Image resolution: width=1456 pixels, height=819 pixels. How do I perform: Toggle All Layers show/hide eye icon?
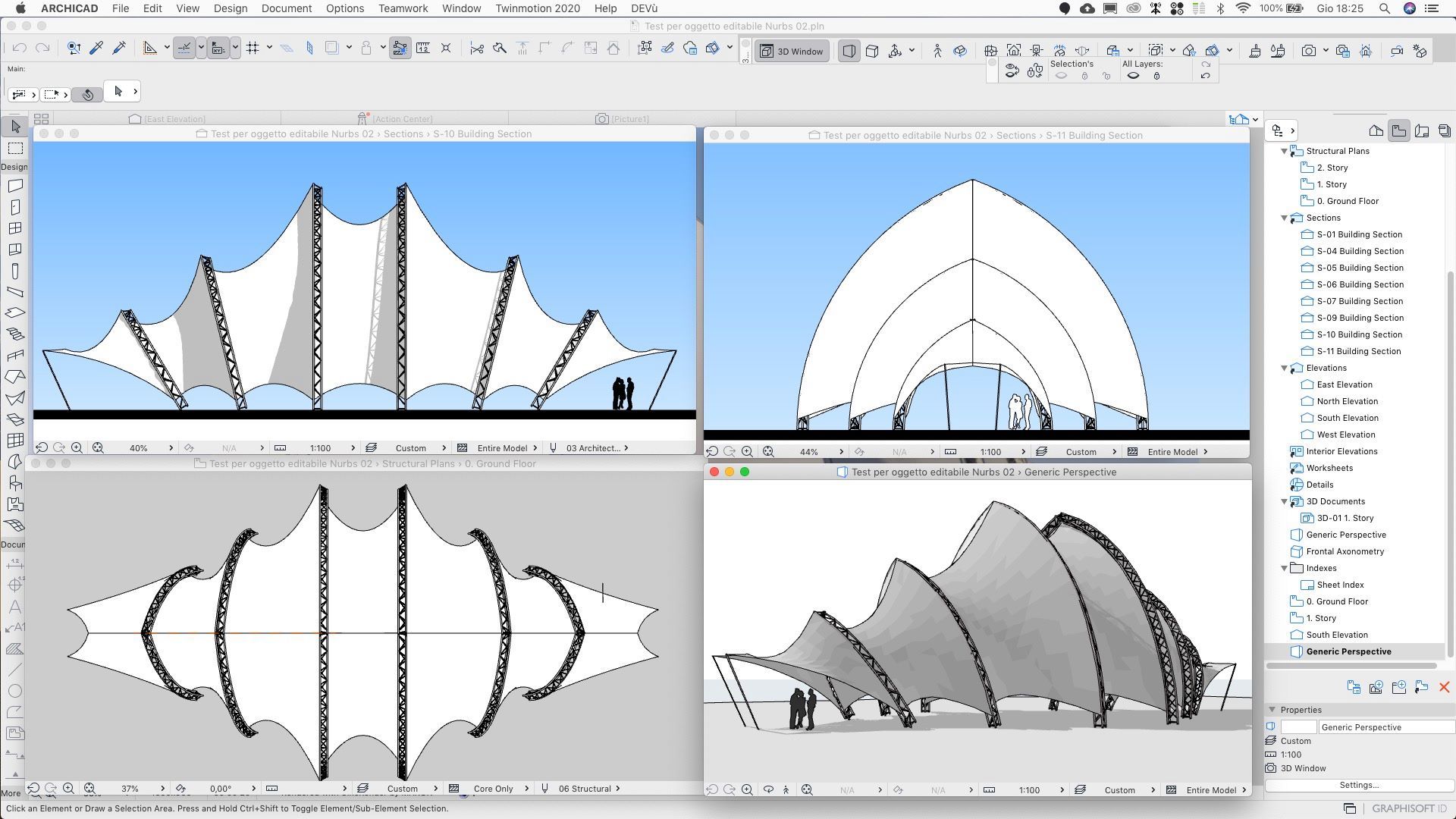(x=1133, y=76)
